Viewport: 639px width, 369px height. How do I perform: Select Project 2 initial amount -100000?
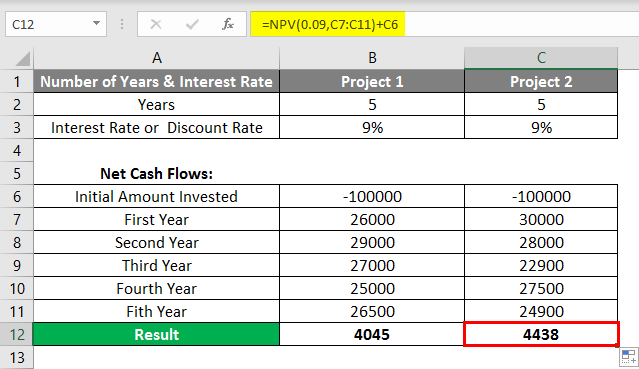tap(541, 197)
